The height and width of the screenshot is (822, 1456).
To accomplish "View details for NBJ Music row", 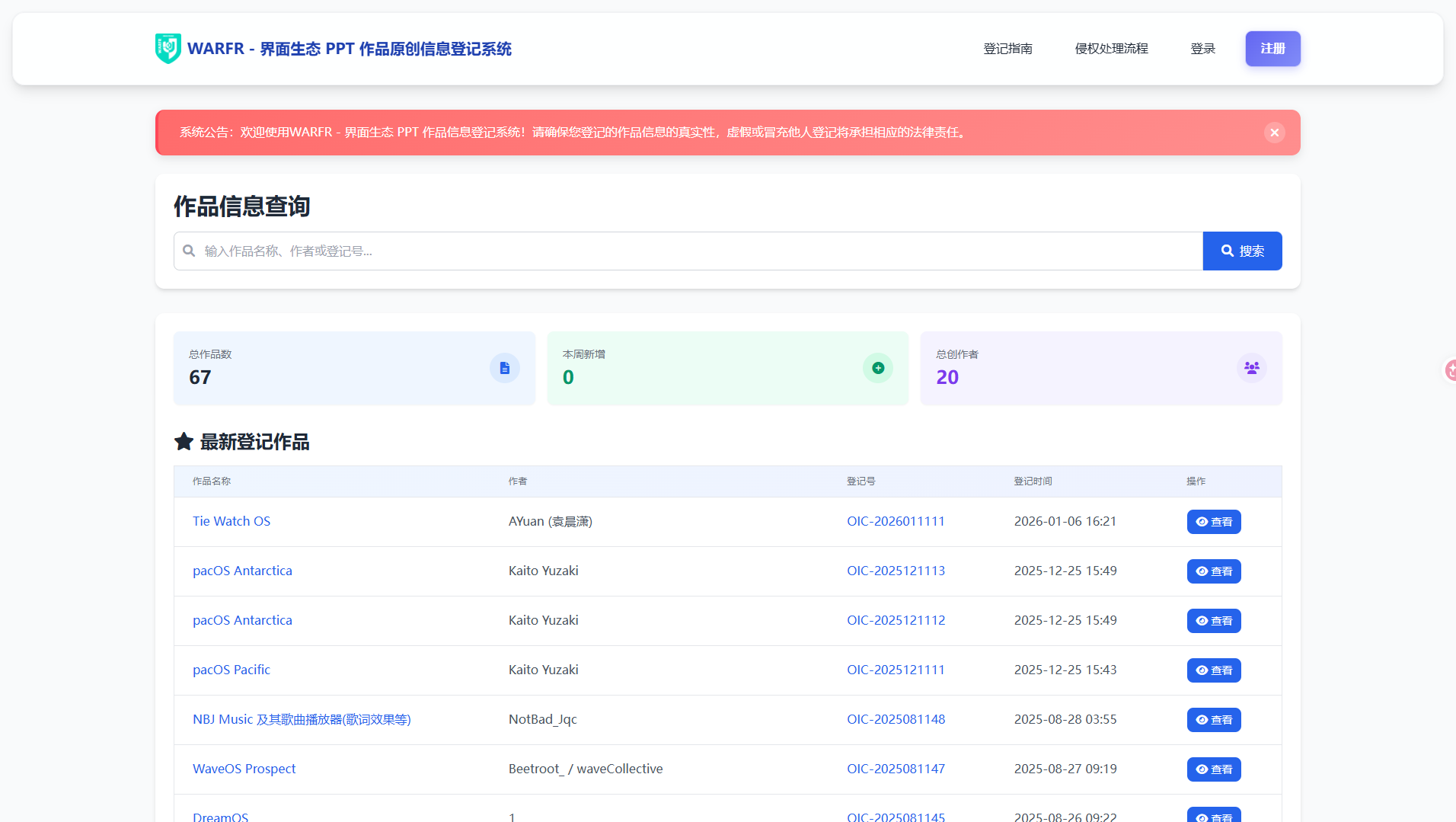I will (1213, 720).
